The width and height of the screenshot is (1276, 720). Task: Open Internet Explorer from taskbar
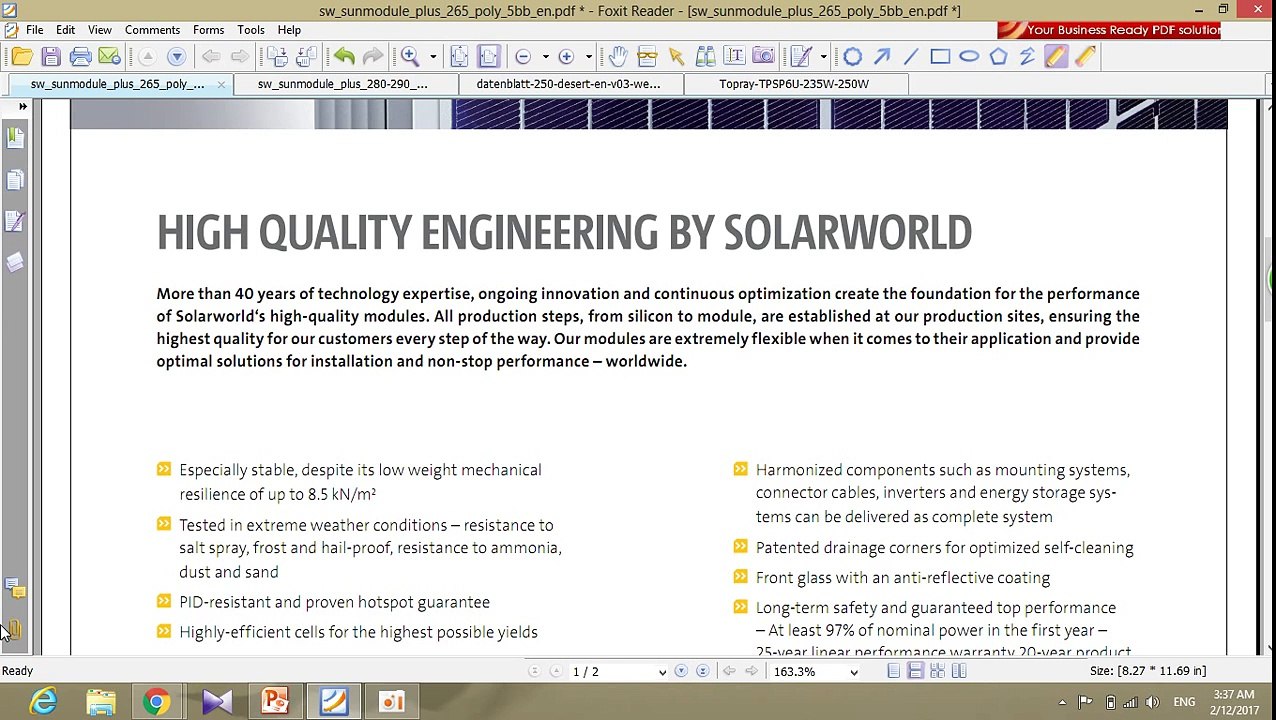pyautogui.click(x=43, y=702)
